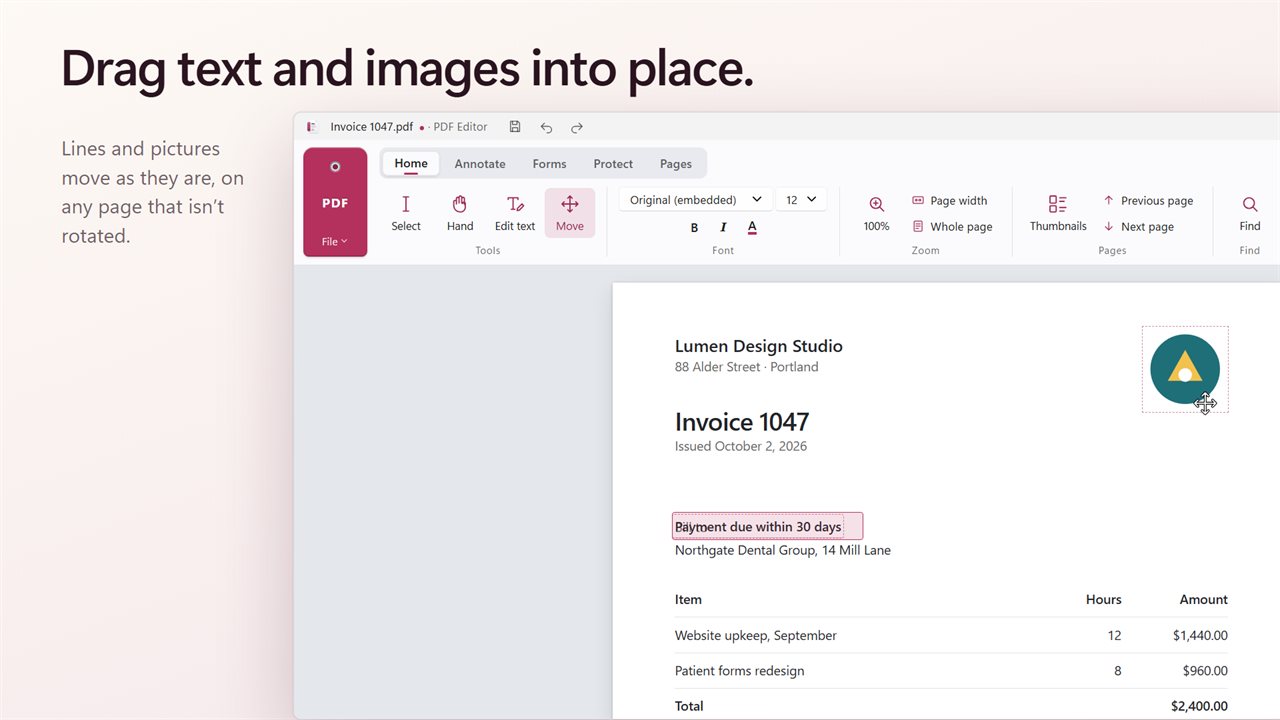The height and width of the screenshot is (720, 1280).
Task: Choose the Edit text tool
Action: tap(515, 213)
